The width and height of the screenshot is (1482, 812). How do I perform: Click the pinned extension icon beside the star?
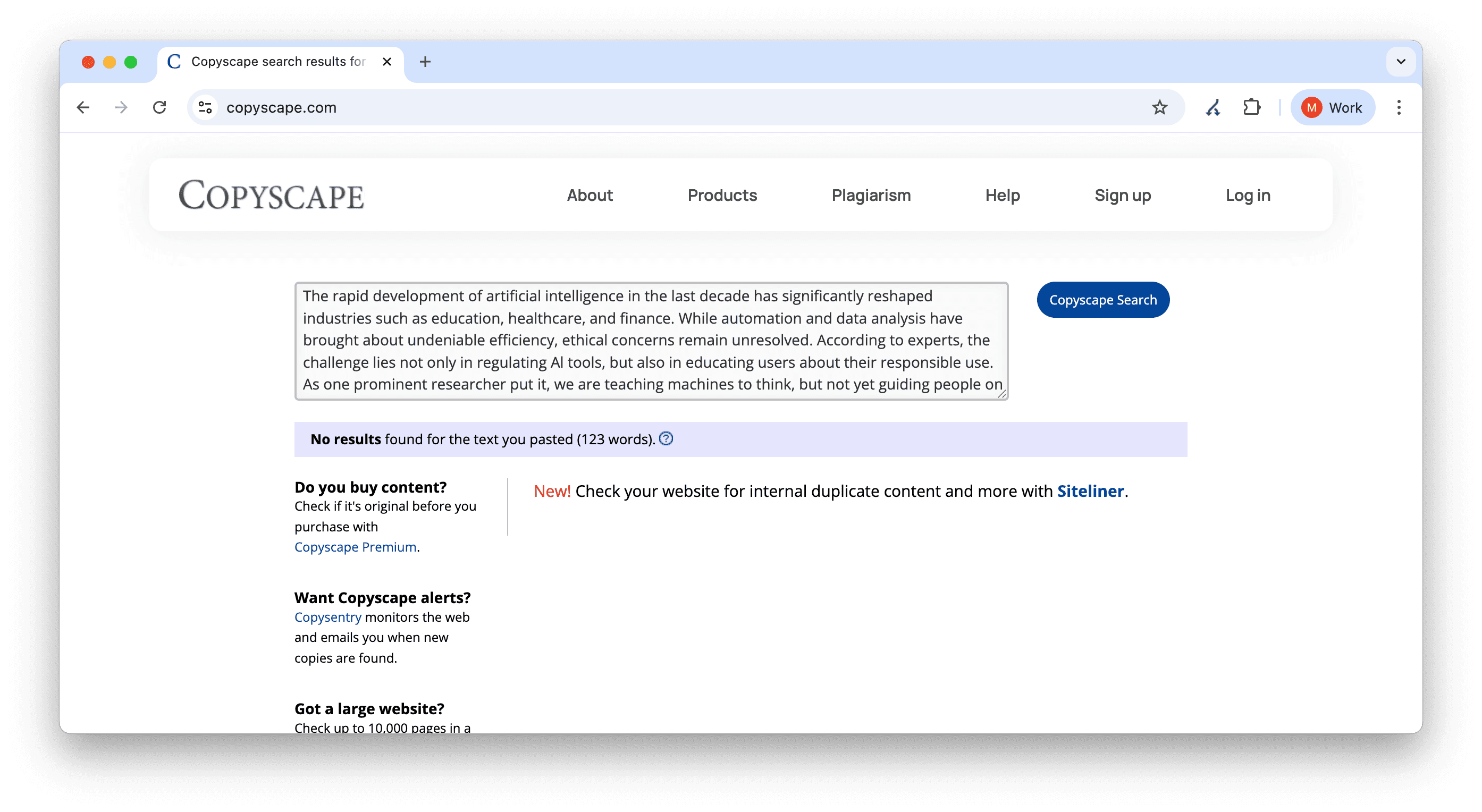click(x=1214, y=107)
